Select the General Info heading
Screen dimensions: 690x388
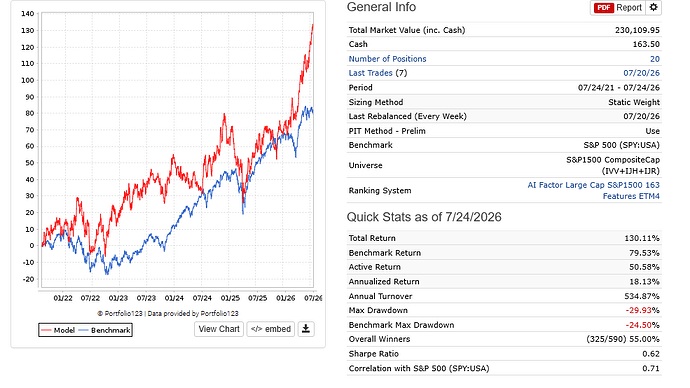pos(381,7)
